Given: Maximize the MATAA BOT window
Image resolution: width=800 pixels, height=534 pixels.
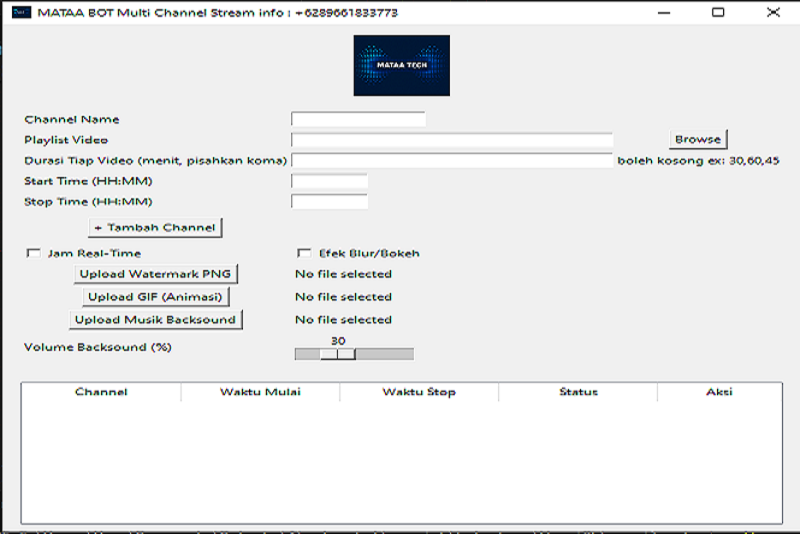Looking at the screenshot, I should pos(717,13).
